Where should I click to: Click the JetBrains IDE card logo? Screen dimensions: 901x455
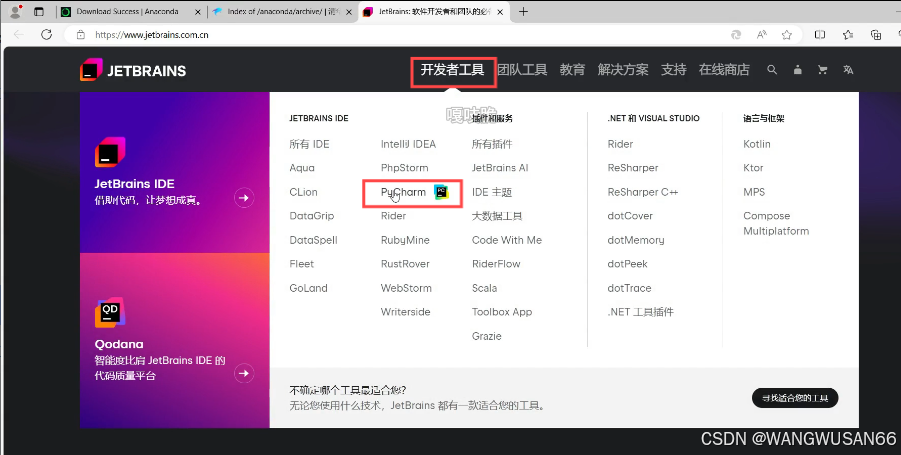tap(110, 152)
